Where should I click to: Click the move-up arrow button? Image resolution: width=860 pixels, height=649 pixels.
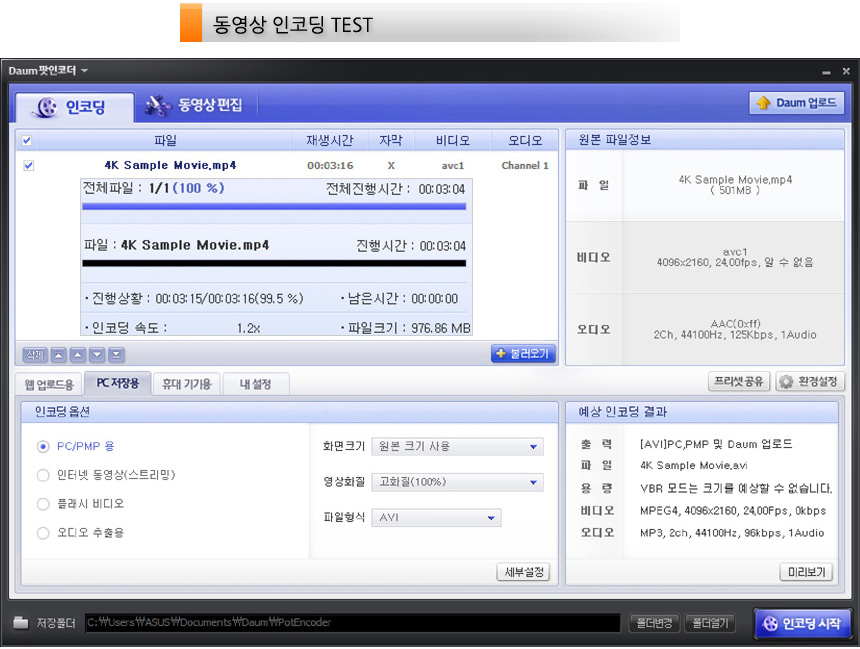pyautogui.click(x=77, y=354)
